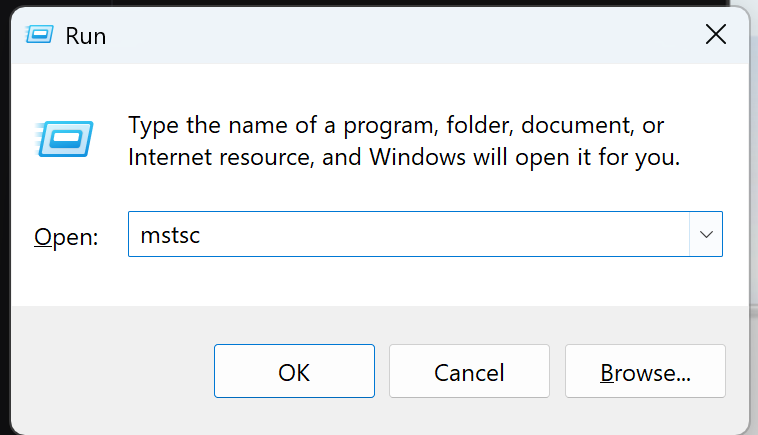Launch mstsc by clicking OK
This screenshot has width=758, height=435.
pyautogui.click(x=294, y=371)
